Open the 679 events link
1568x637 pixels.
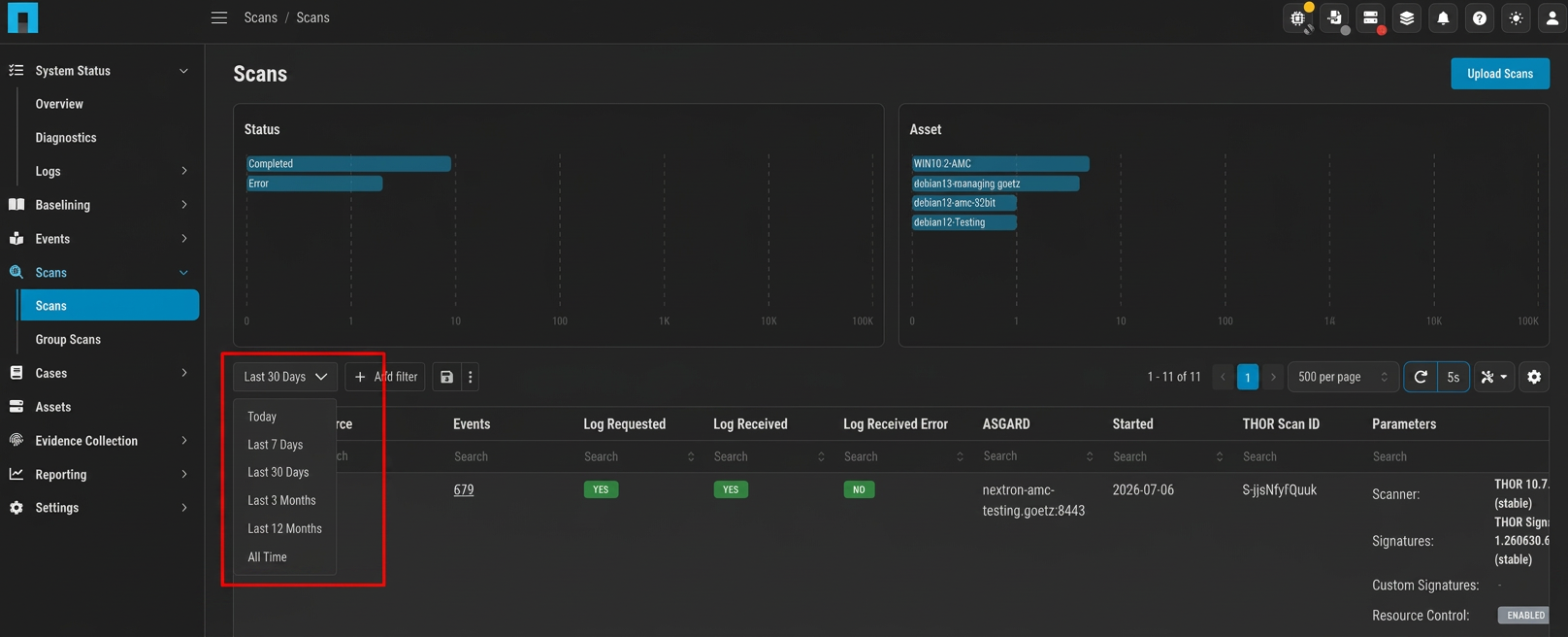(x=464, y=490)
